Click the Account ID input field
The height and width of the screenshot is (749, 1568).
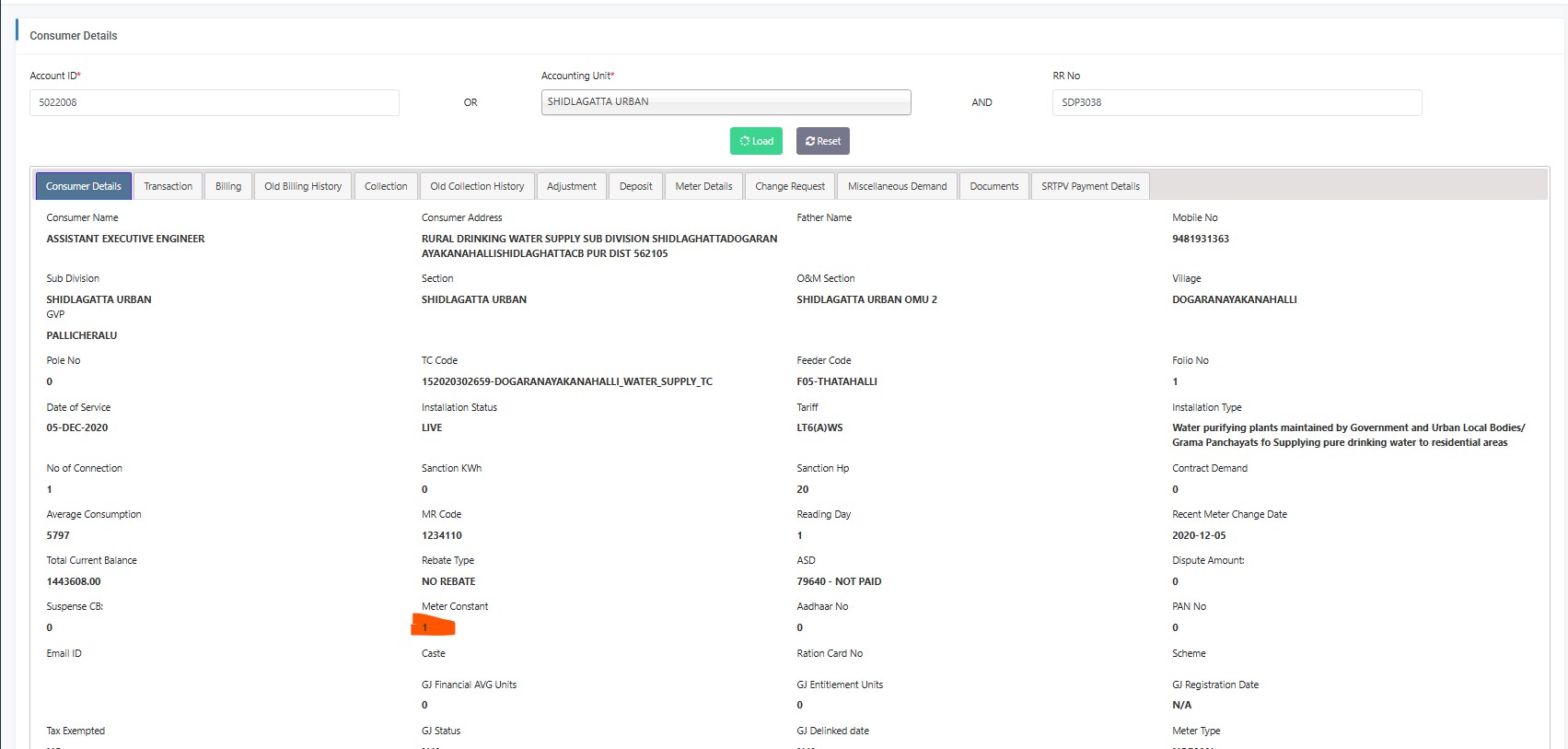tap(215, 102)
